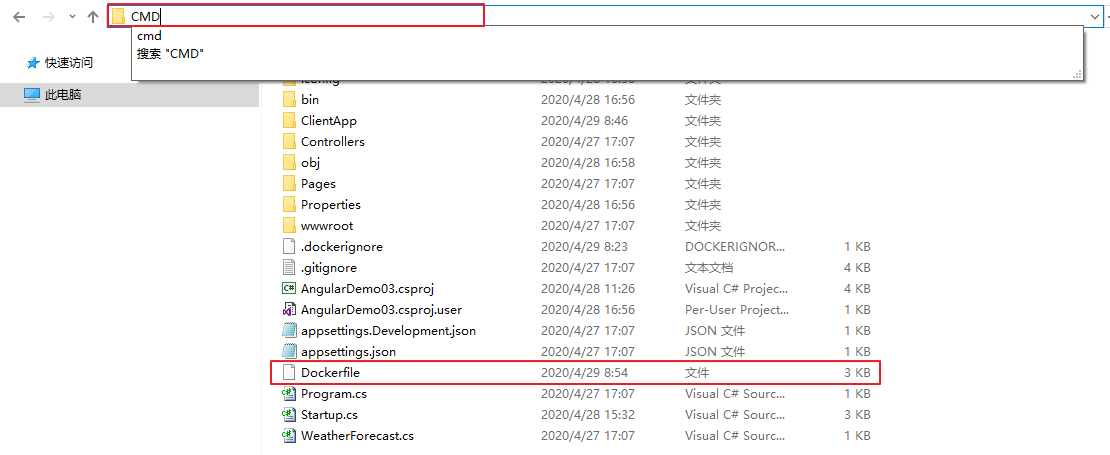
Task: Select the ClientApp folder icon
Action: pyautogui.click(x=289, y=121)
